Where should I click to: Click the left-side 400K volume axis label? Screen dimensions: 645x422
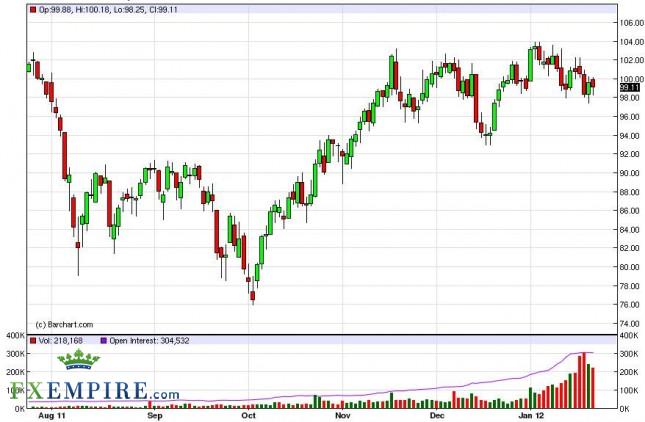click(16, 336)
